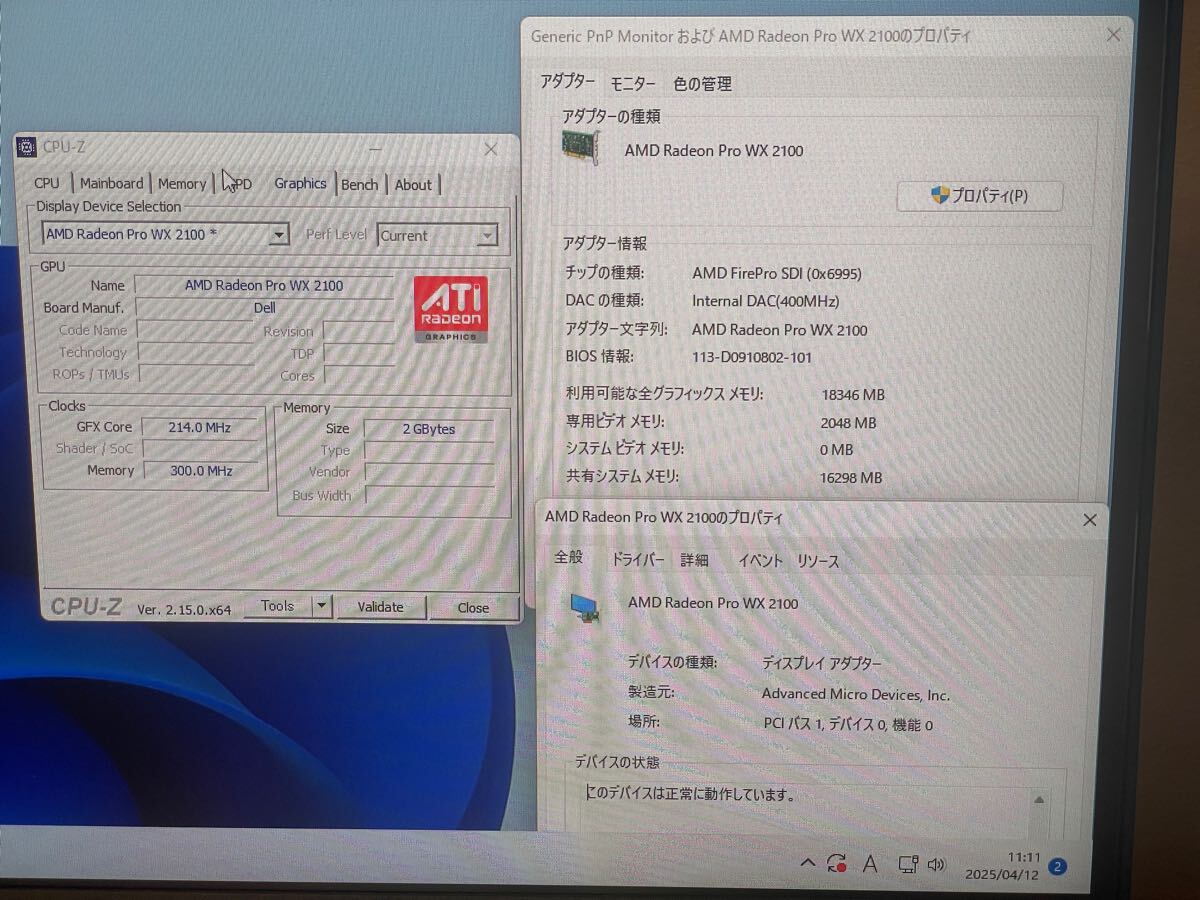The height and width of the screenshot is (900, 1200).
Task: Click the PCI バス 1 location text
Action: click(848, 725)
